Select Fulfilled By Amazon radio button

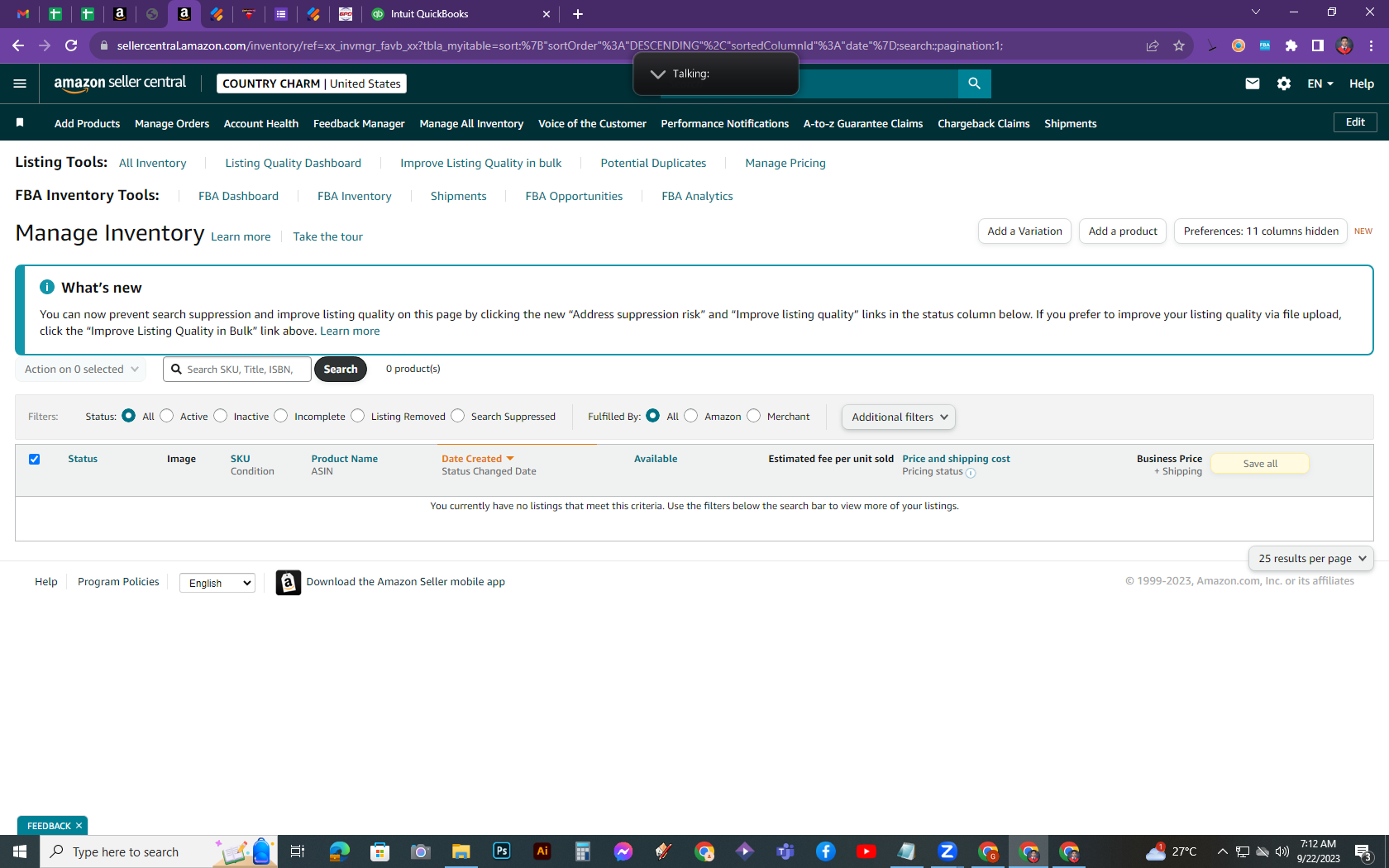[691, 416]
